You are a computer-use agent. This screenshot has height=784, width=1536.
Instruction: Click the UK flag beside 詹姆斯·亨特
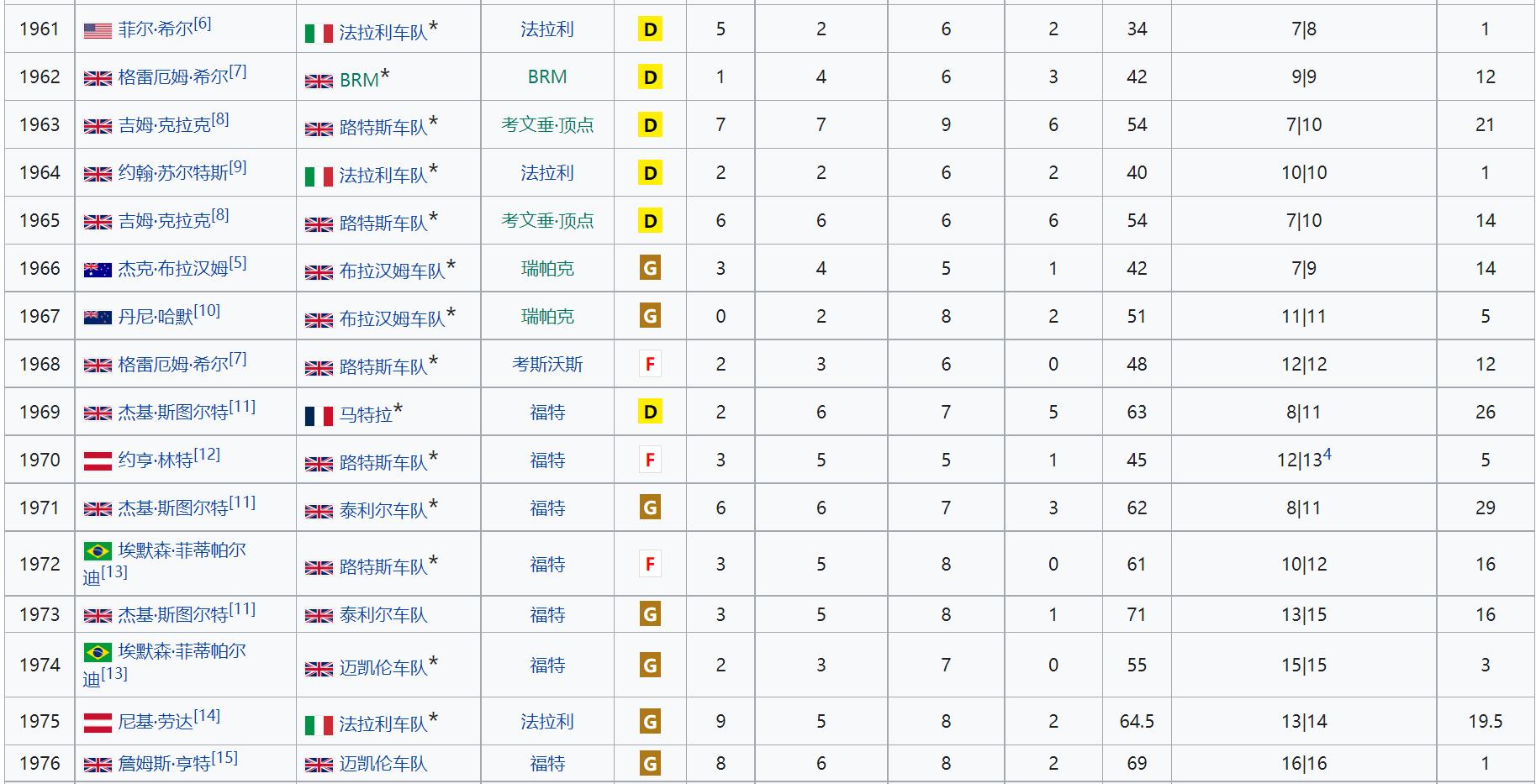coord(98,765)
